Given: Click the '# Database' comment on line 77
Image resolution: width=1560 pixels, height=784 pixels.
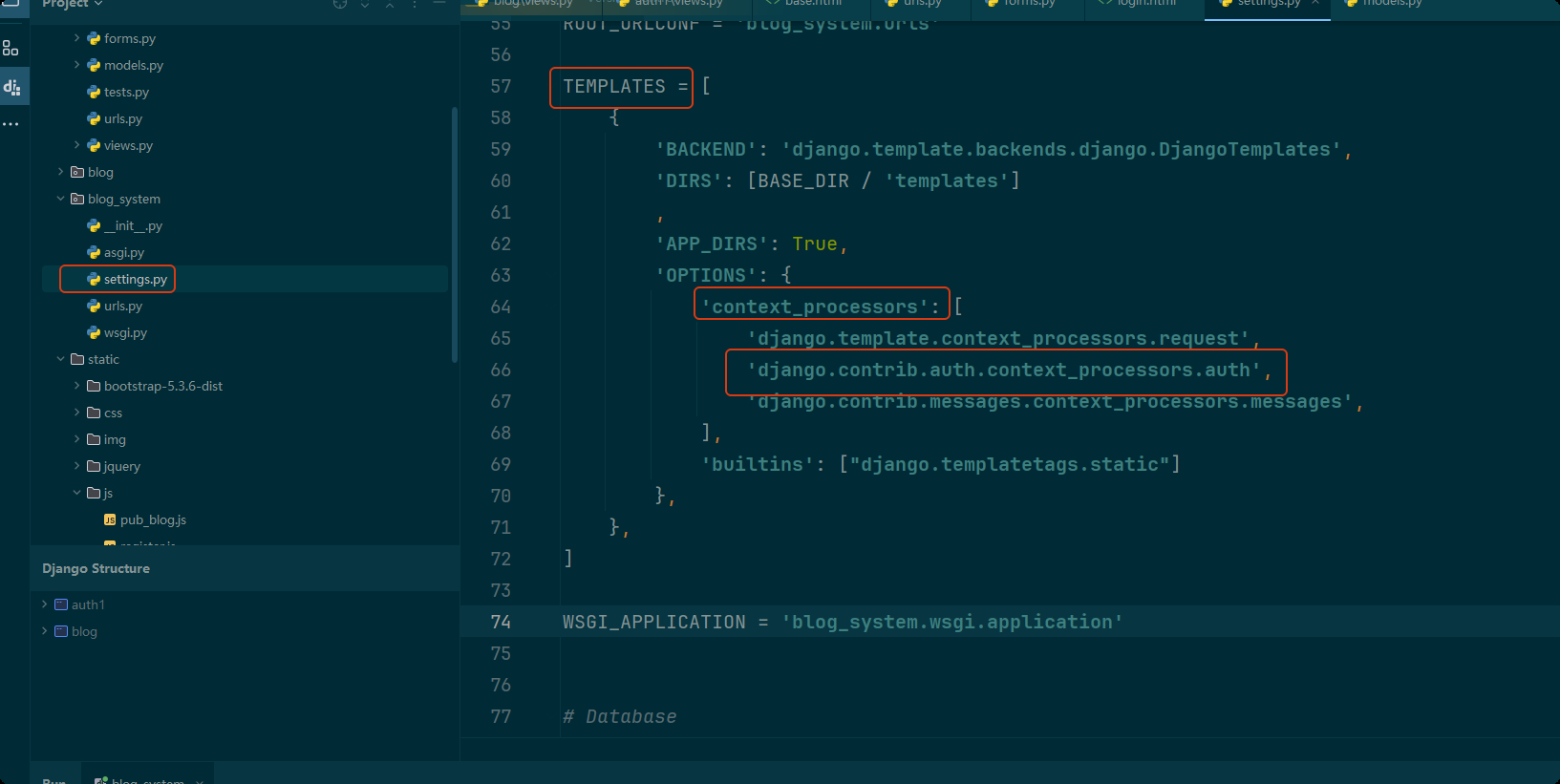Looking at the screenshot, I should pos(620,716).
